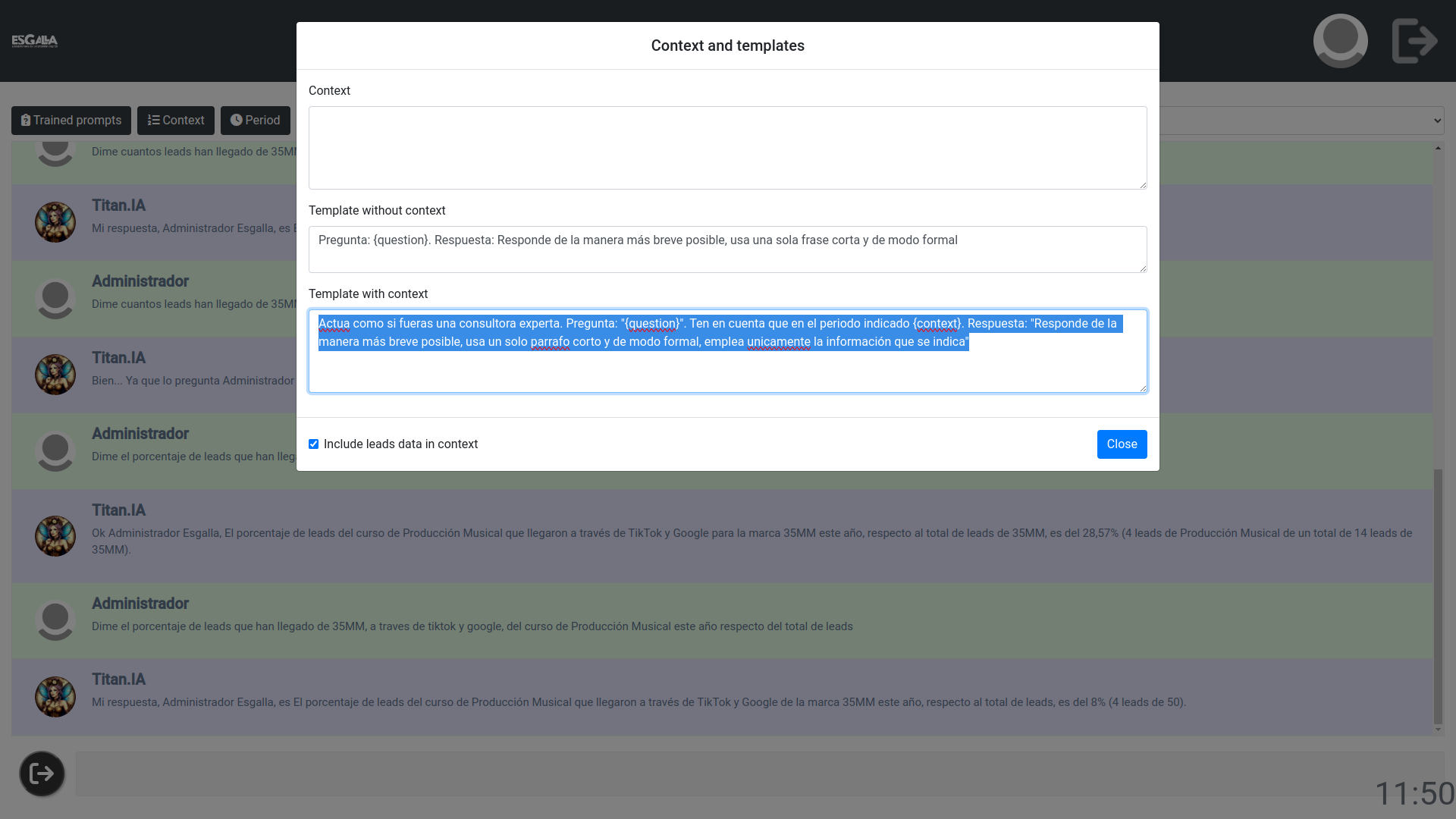Click the Template with context input field
The image size is (1456, 819).
coord(728,351)
